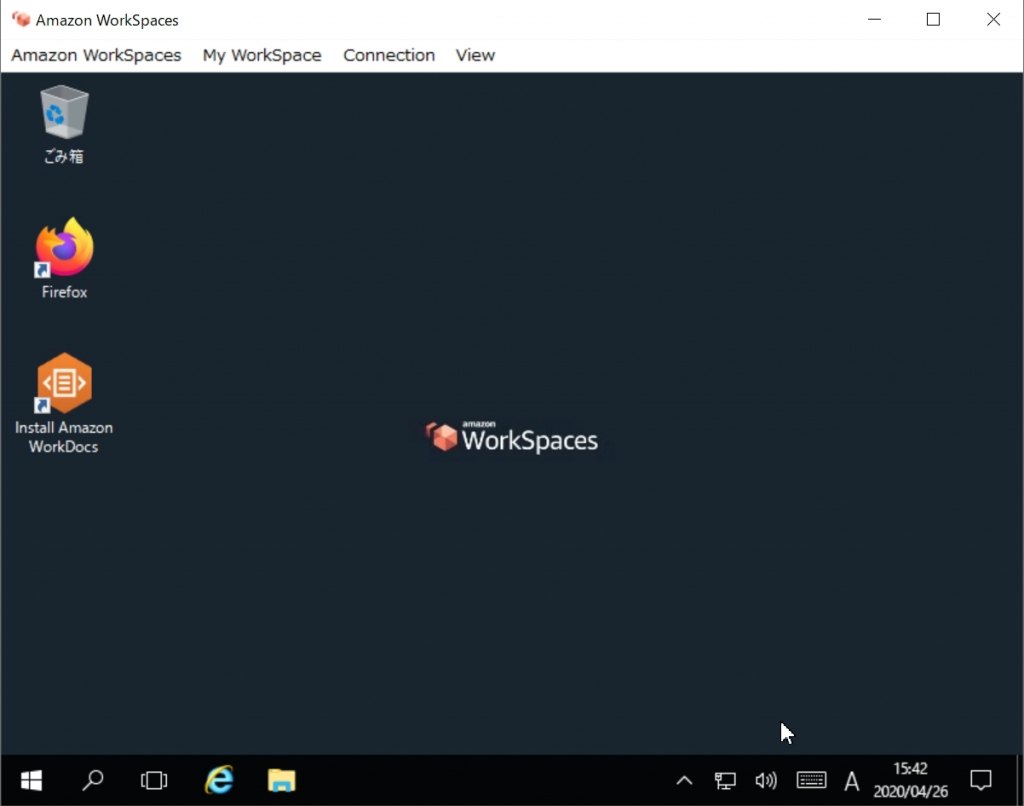Viewport: 1024px width, 806px height.
Task: Click the network status tray icon
Action: pos(725,781)
